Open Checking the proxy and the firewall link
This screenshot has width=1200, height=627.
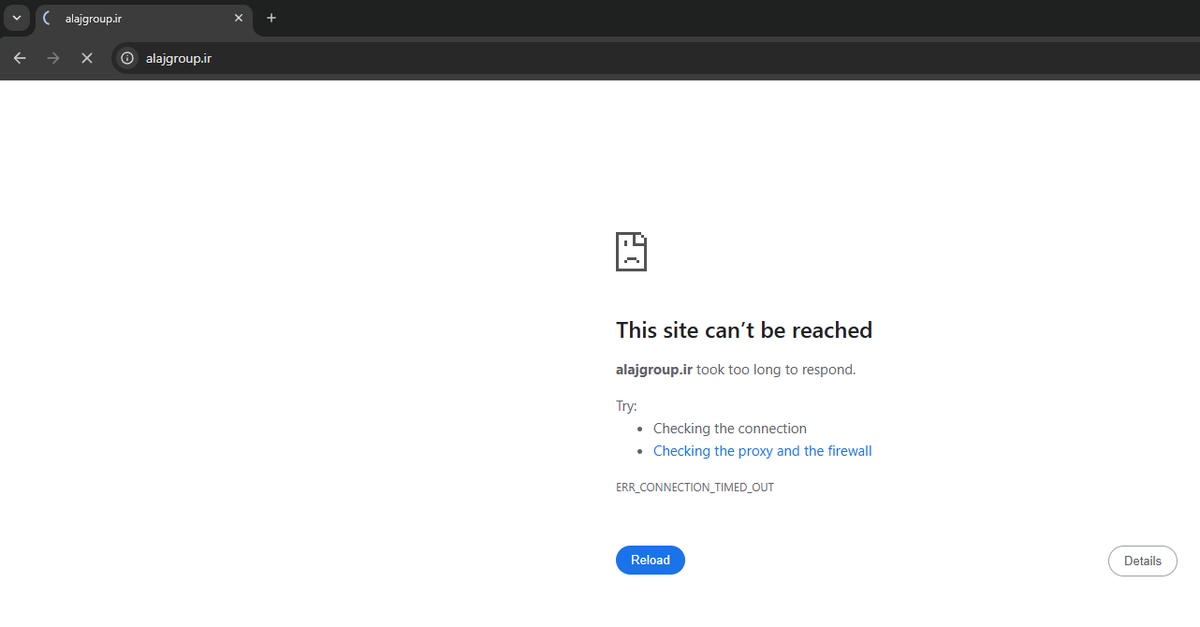762,451
